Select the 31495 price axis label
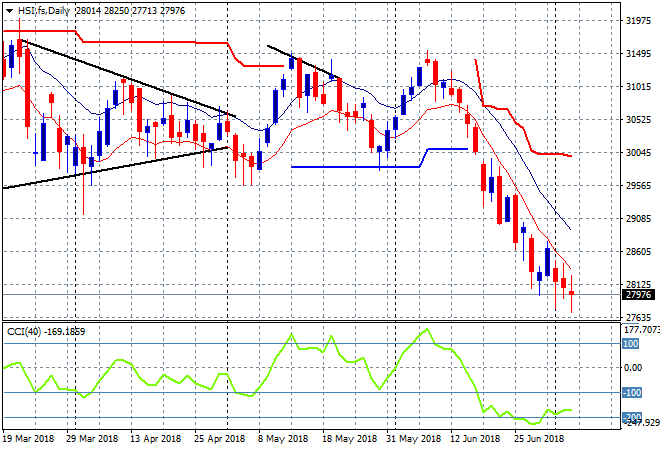 [638, 54]
